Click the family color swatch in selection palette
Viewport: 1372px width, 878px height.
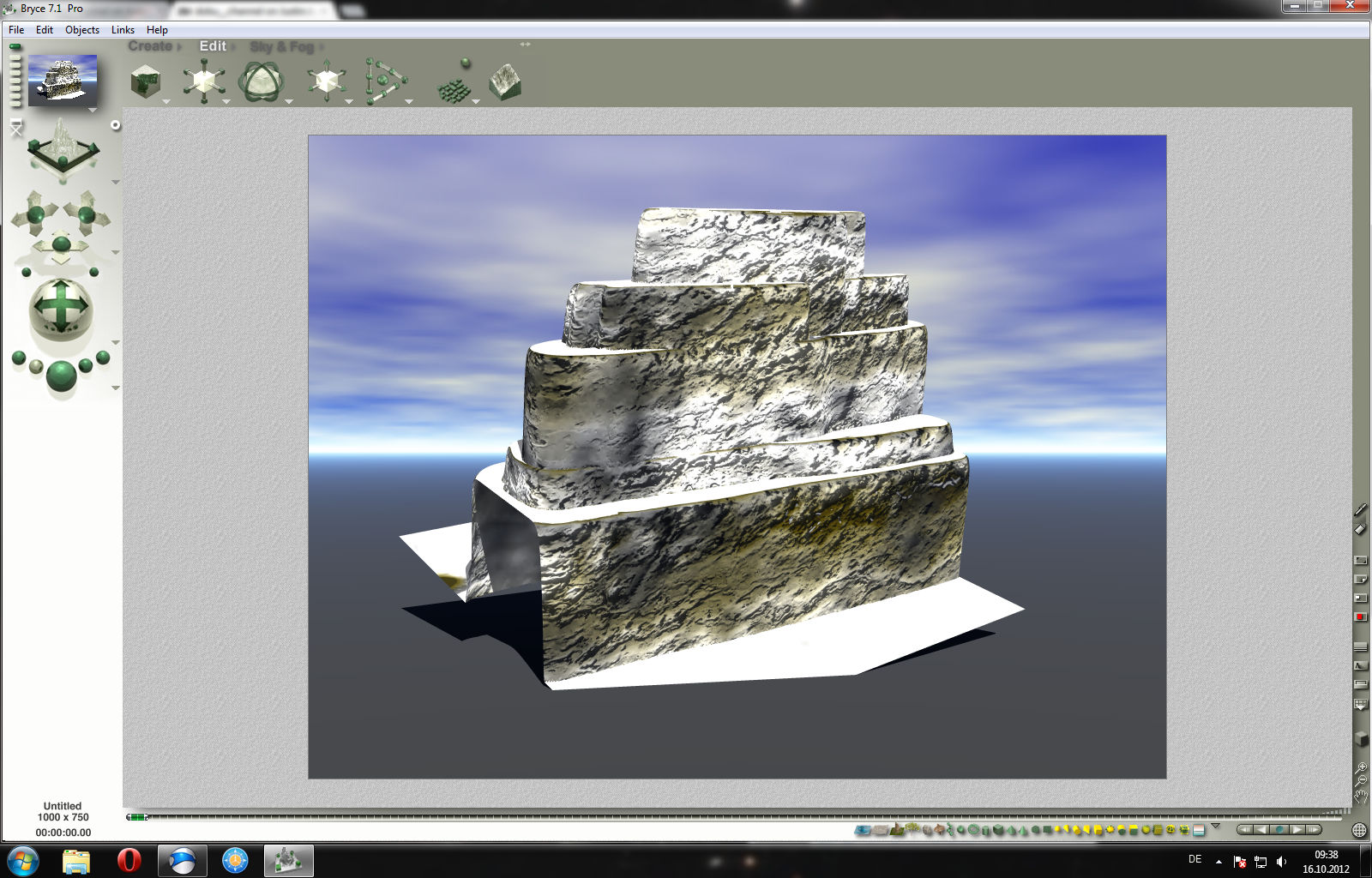(1199, 830)
